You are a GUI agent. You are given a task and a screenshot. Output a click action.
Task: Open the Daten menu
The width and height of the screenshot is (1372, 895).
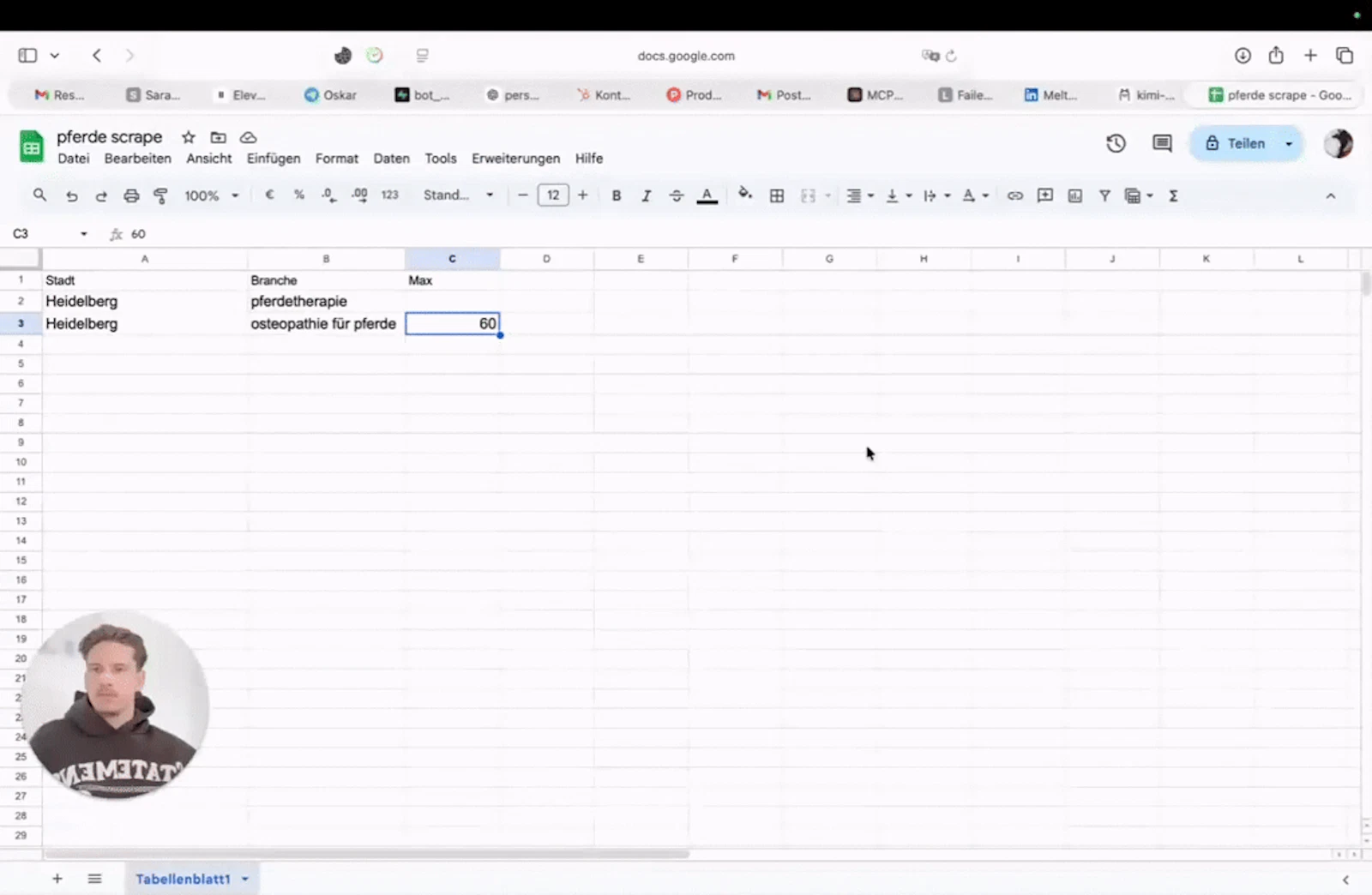pos(392,159)
